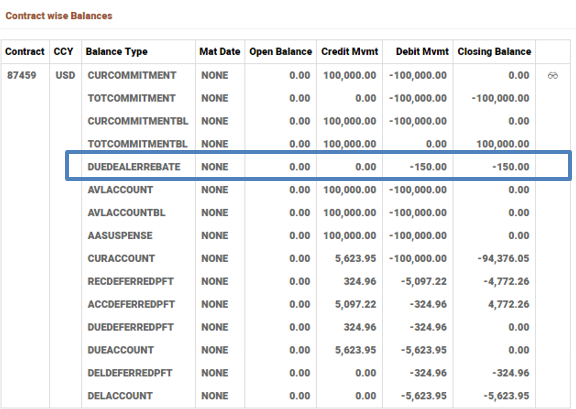This screenshot has height=409, width=576.
Task: Select the Contract column header
Action: coord(25,52)
